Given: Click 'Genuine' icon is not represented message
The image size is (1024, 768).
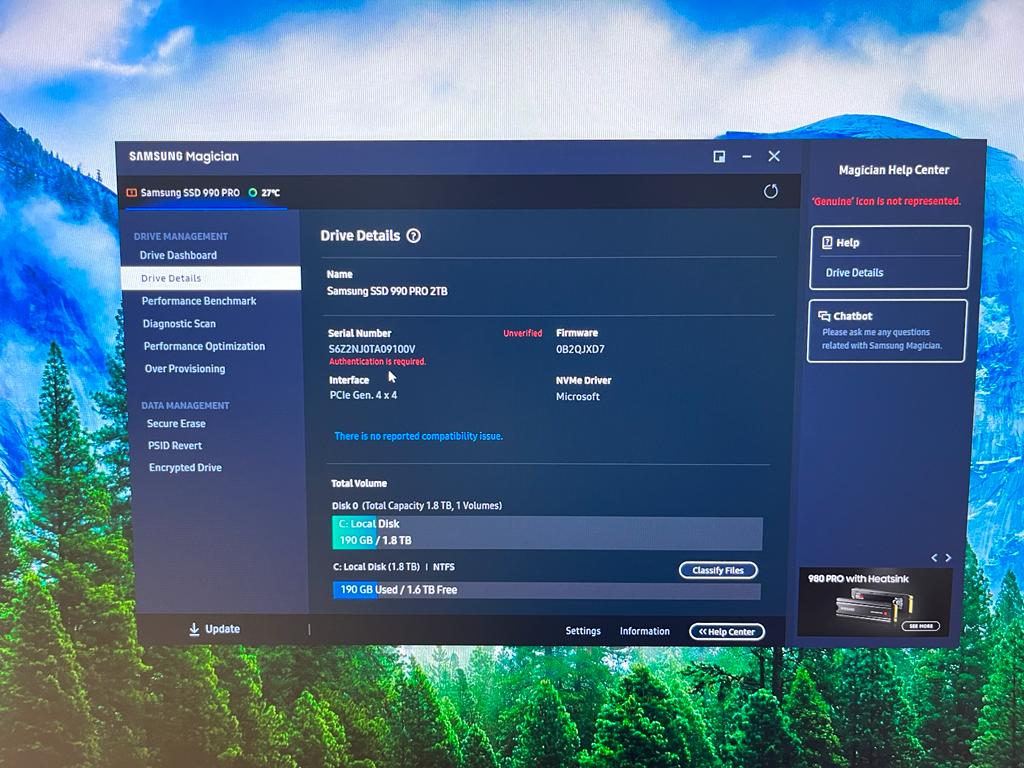Looking at the screenshot, I should (x=886, y=201).
